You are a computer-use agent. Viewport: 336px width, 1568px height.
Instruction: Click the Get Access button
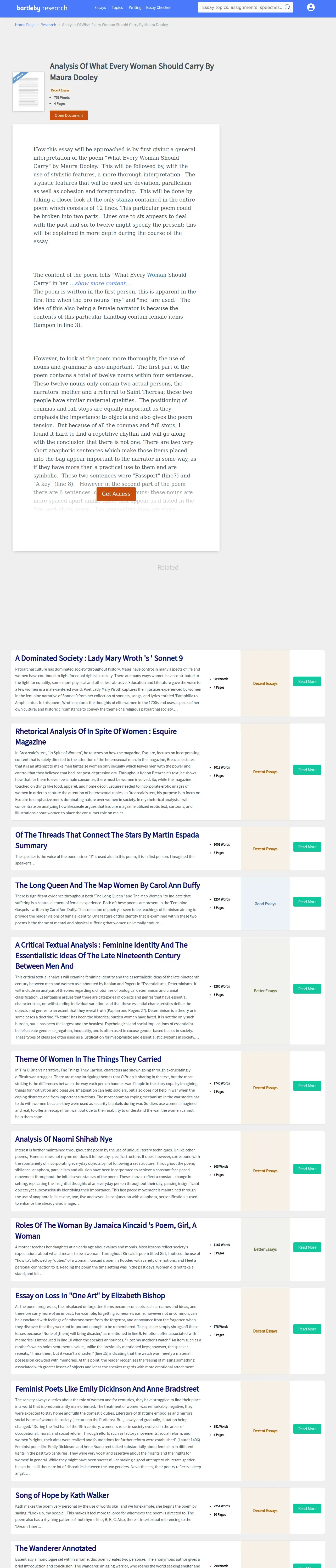pos(116,494)
